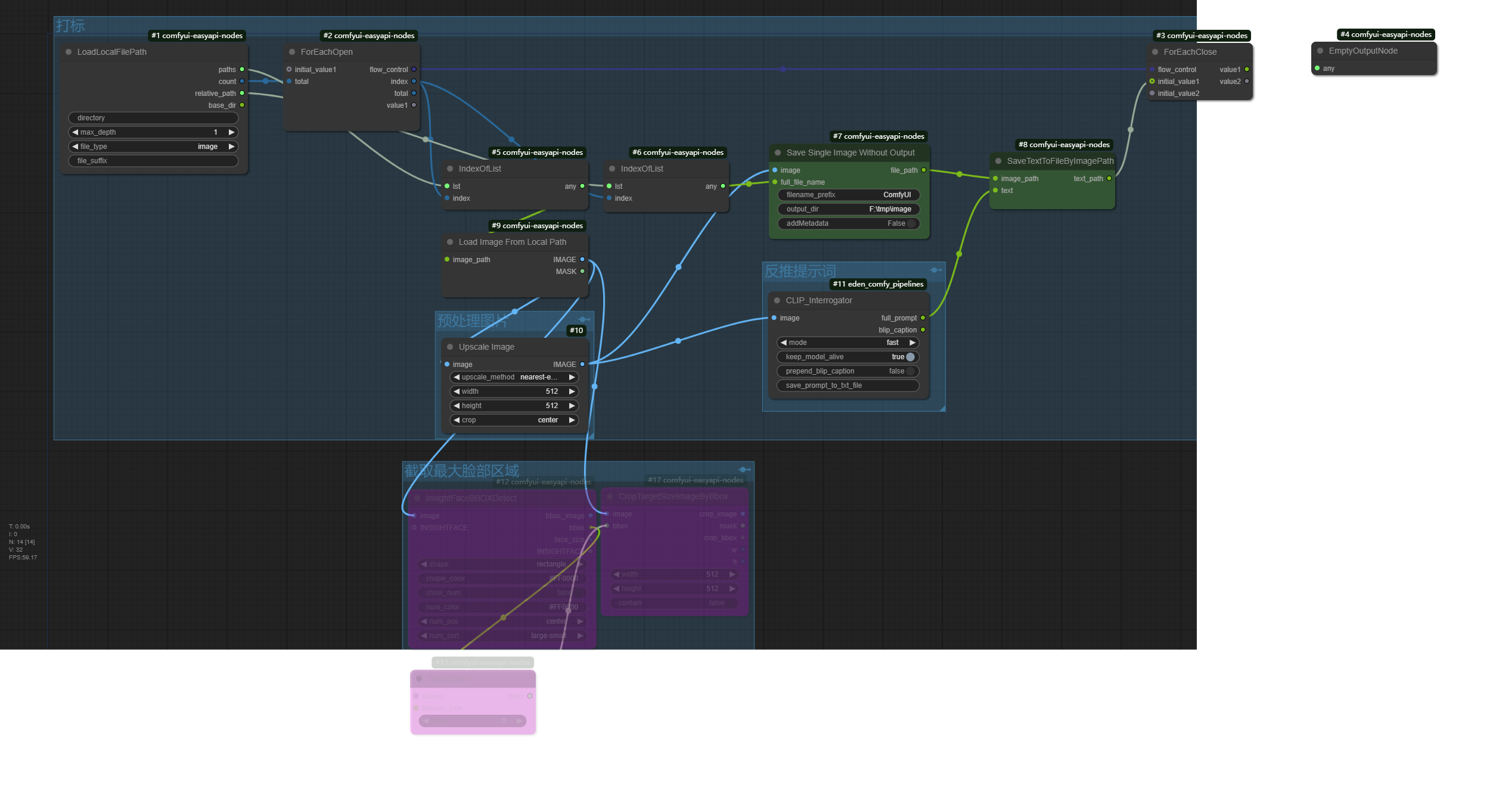Click the pin icon on 反推提示词 group

pos(935,270)
